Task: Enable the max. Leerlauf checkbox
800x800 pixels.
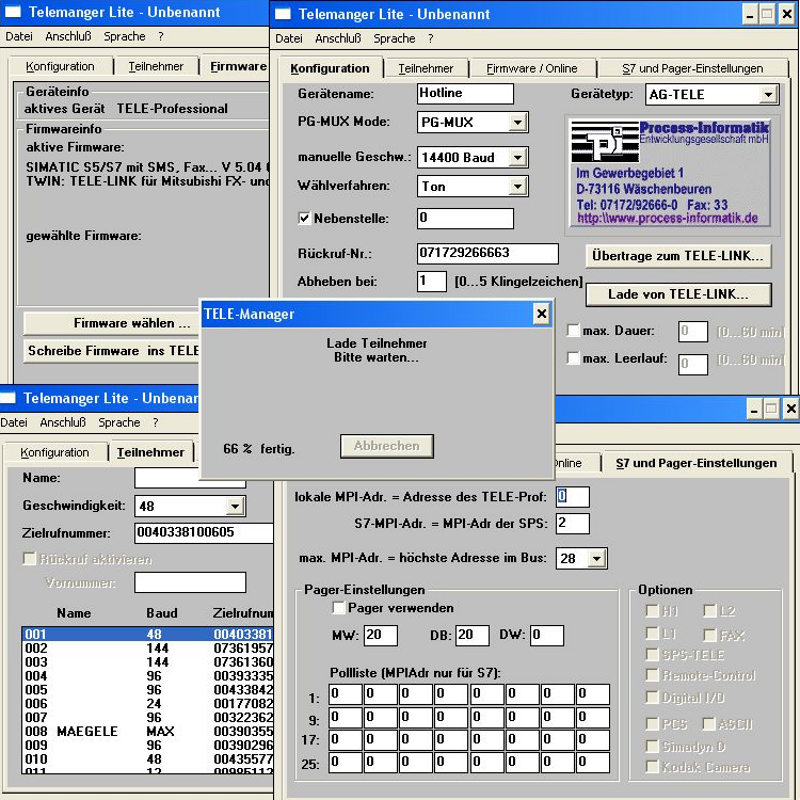Action: [573, 358]
